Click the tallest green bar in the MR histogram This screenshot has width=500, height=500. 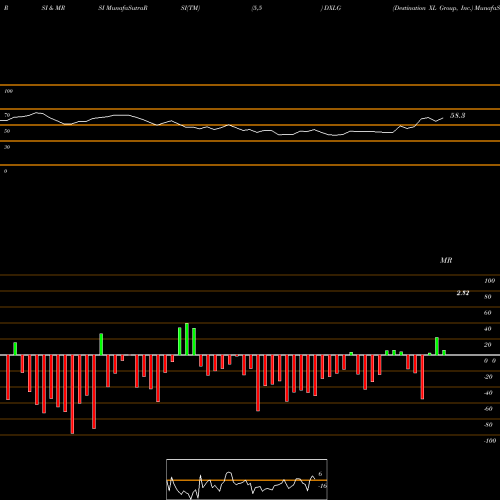pos(187,339)
